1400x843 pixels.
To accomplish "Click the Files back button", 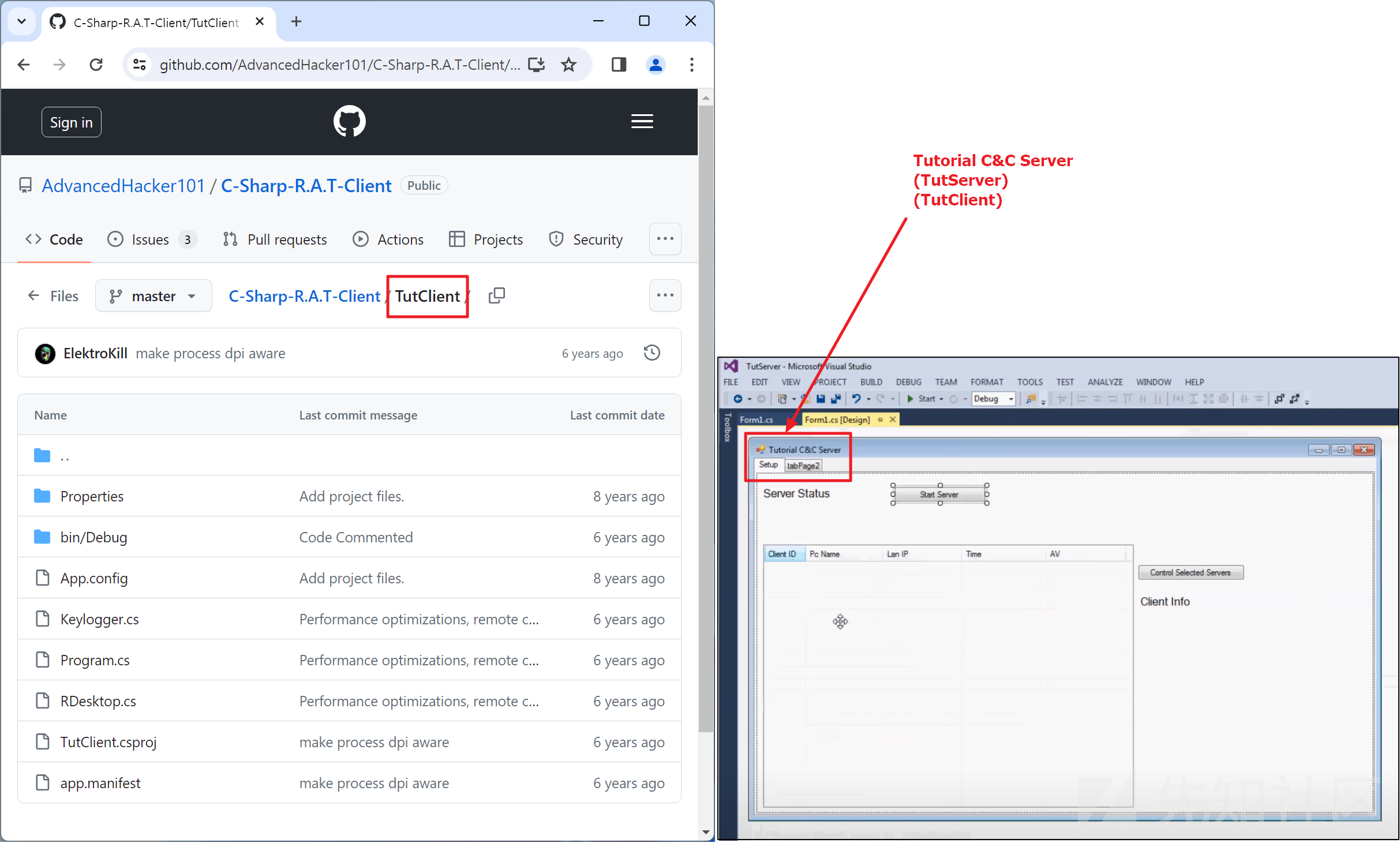I will pyautogui.click(x=53, y=296).
